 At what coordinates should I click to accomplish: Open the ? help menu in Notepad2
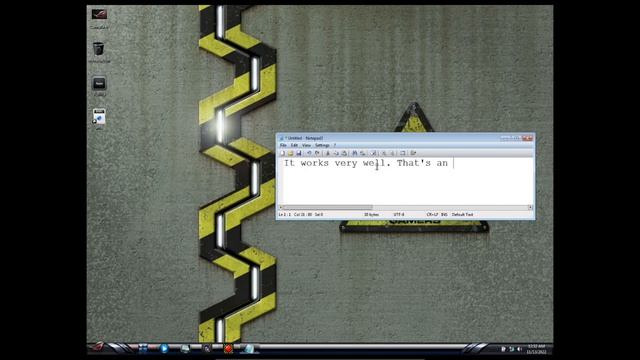pos(335,145)
